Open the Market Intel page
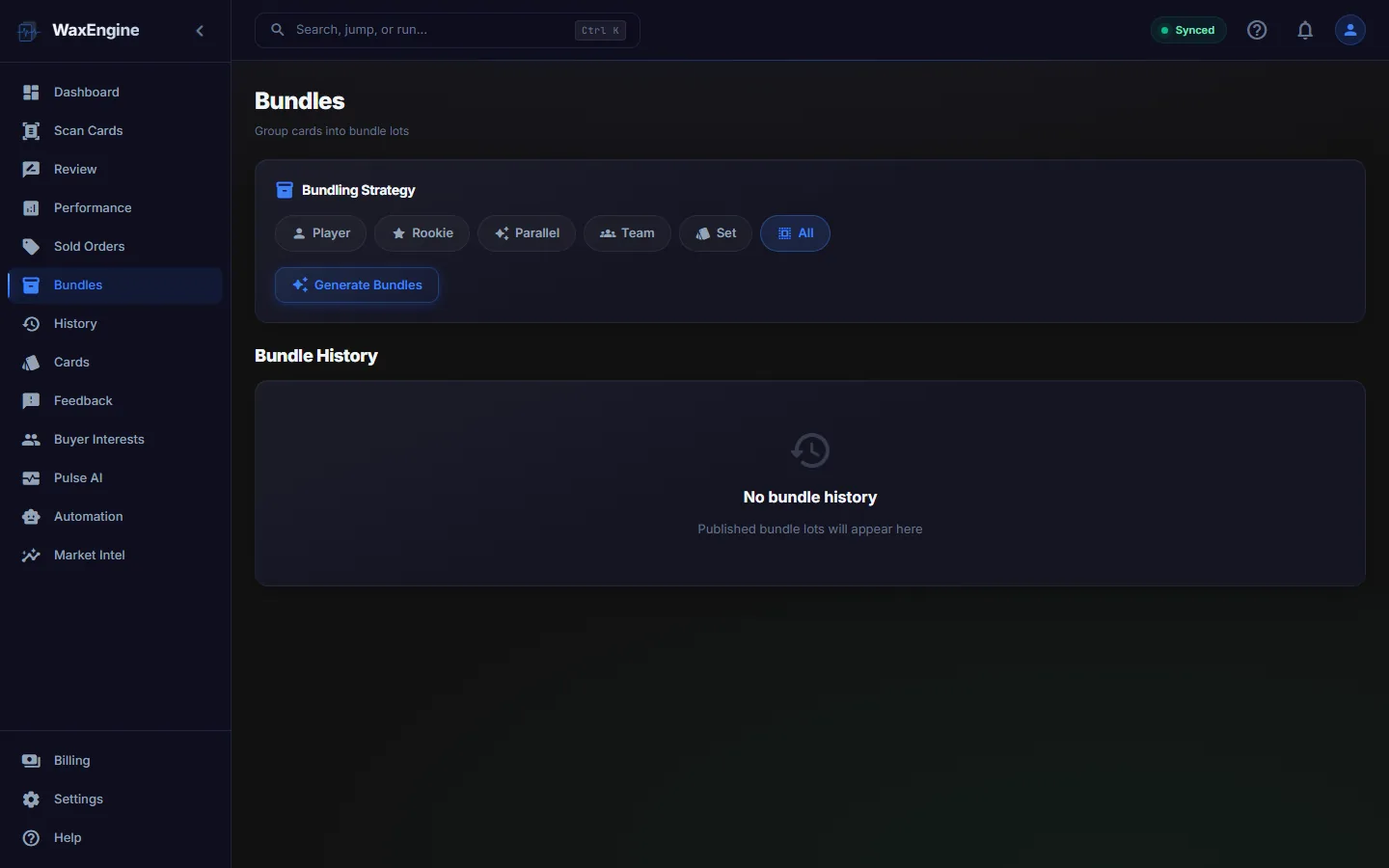1389x868 pixels. pyautogui.click(x=115, y=556)
